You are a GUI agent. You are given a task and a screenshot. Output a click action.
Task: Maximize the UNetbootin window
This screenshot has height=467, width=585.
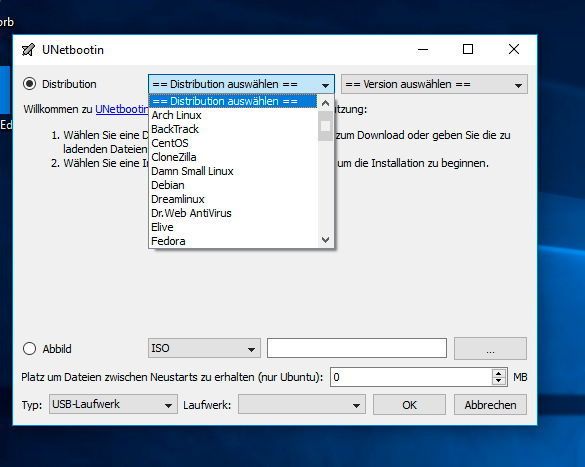468,49
